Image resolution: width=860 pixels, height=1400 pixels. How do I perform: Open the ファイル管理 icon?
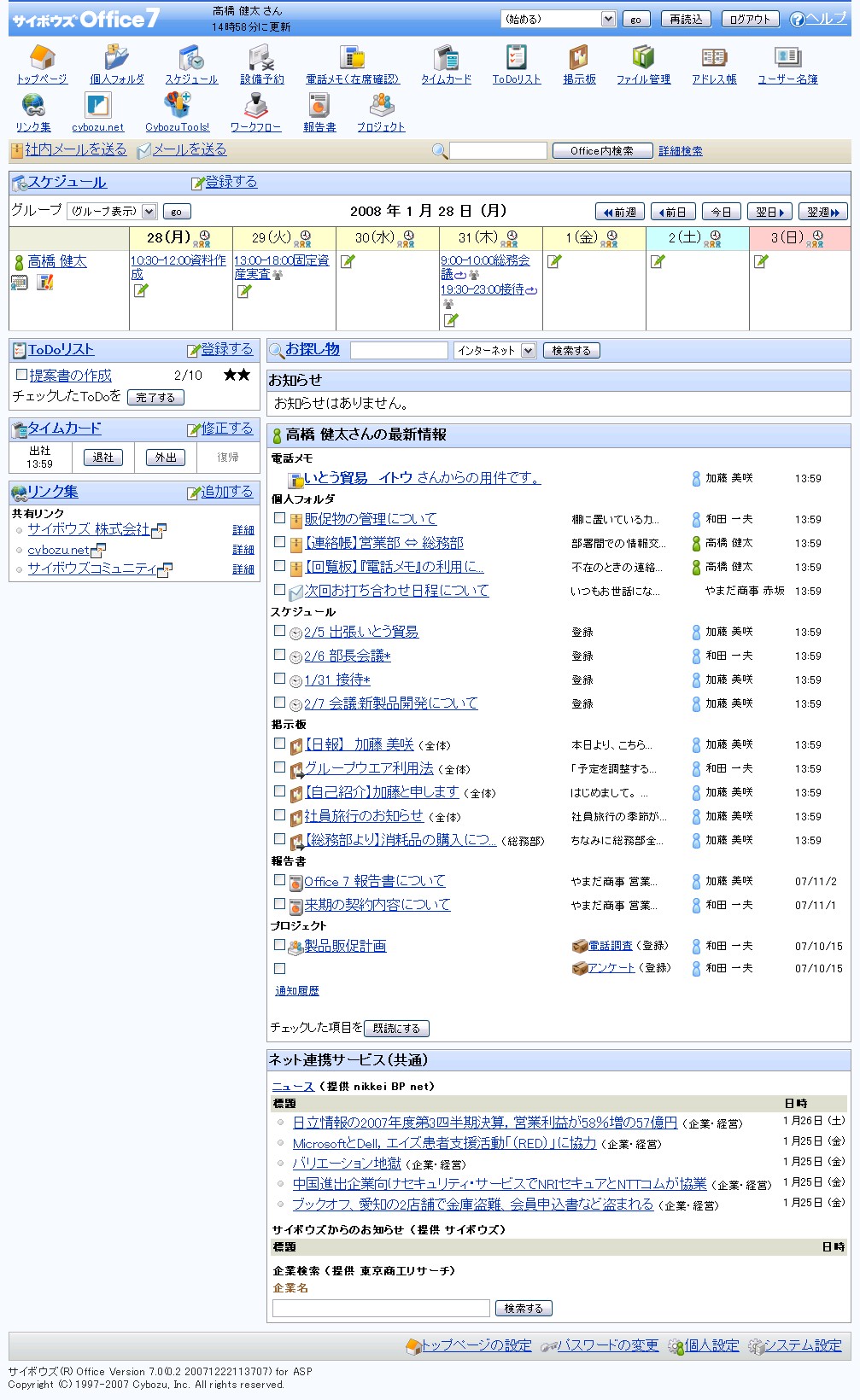click(643, 58)
